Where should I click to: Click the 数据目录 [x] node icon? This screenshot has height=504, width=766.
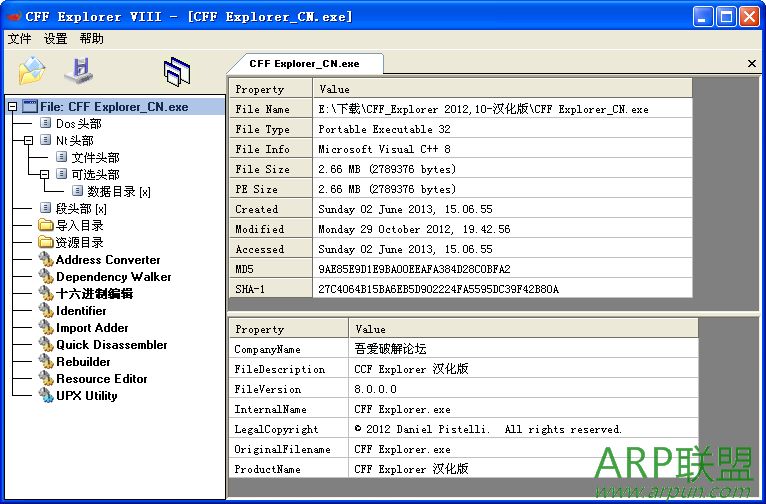click(77, 191)
